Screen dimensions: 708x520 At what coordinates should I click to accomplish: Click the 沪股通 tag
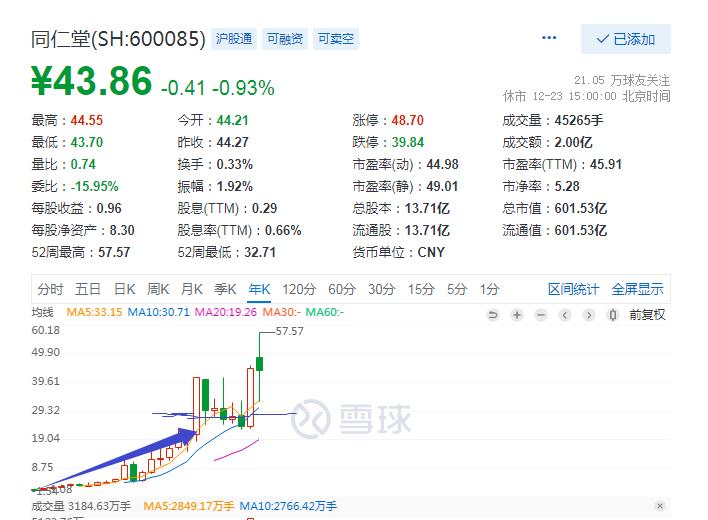(x=234, y=39)
